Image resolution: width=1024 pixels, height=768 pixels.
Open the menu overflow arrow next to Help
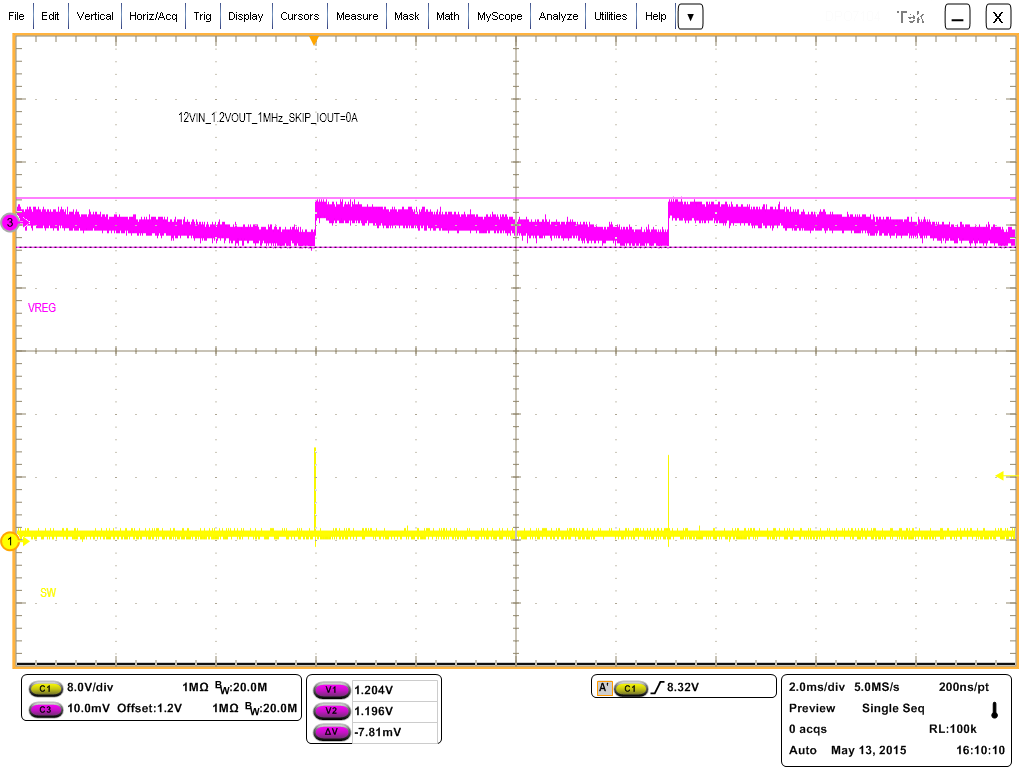(690, 16)
